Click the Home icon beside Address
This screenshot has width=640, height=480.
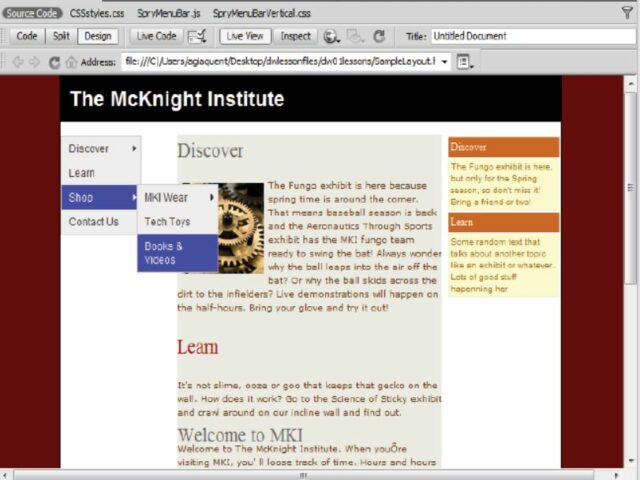click(71, 61)
